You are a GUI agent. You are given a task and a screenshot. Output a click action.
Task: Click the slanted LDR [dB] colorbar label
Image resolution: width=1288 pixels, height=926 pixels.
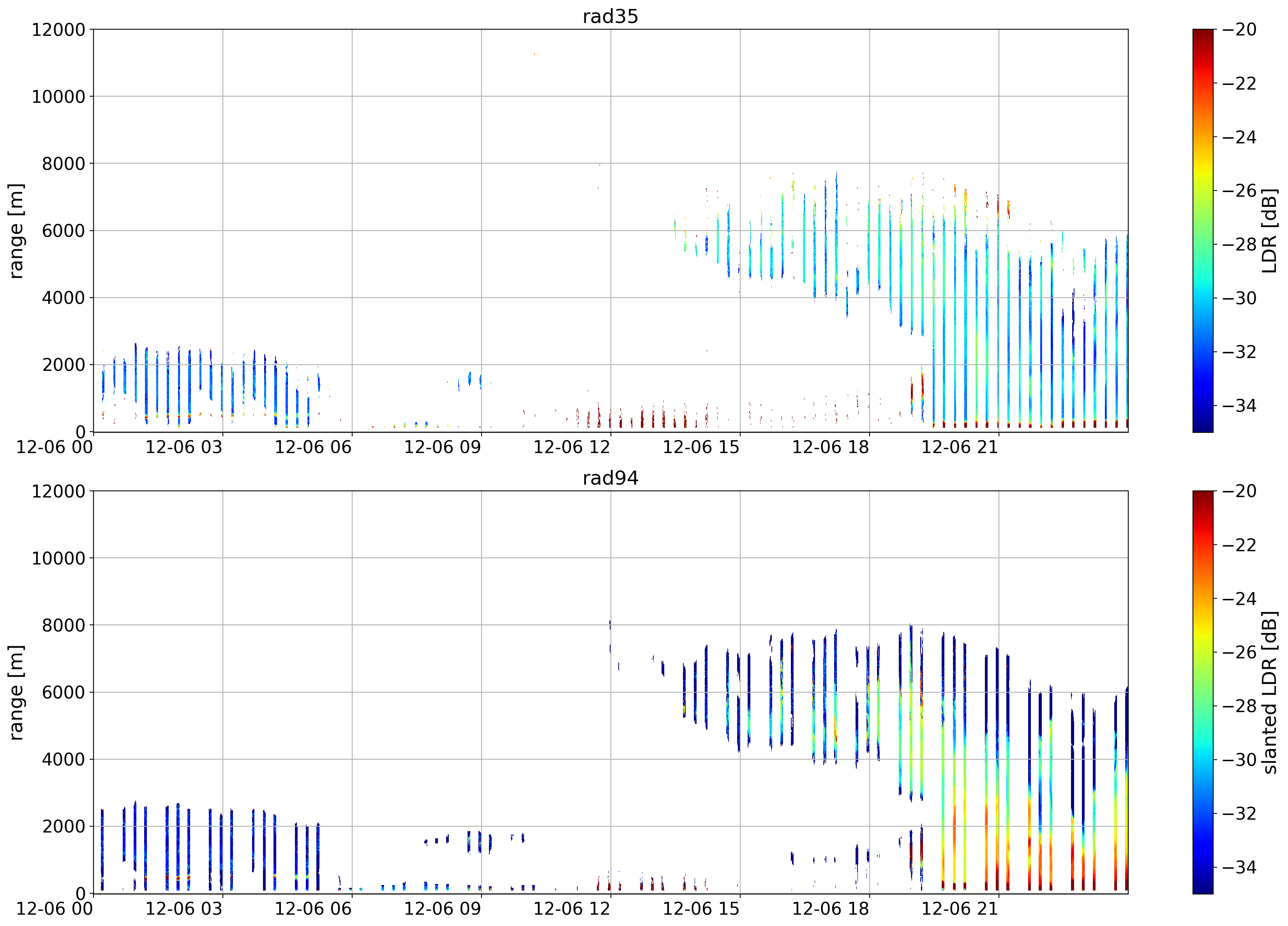1269,692
